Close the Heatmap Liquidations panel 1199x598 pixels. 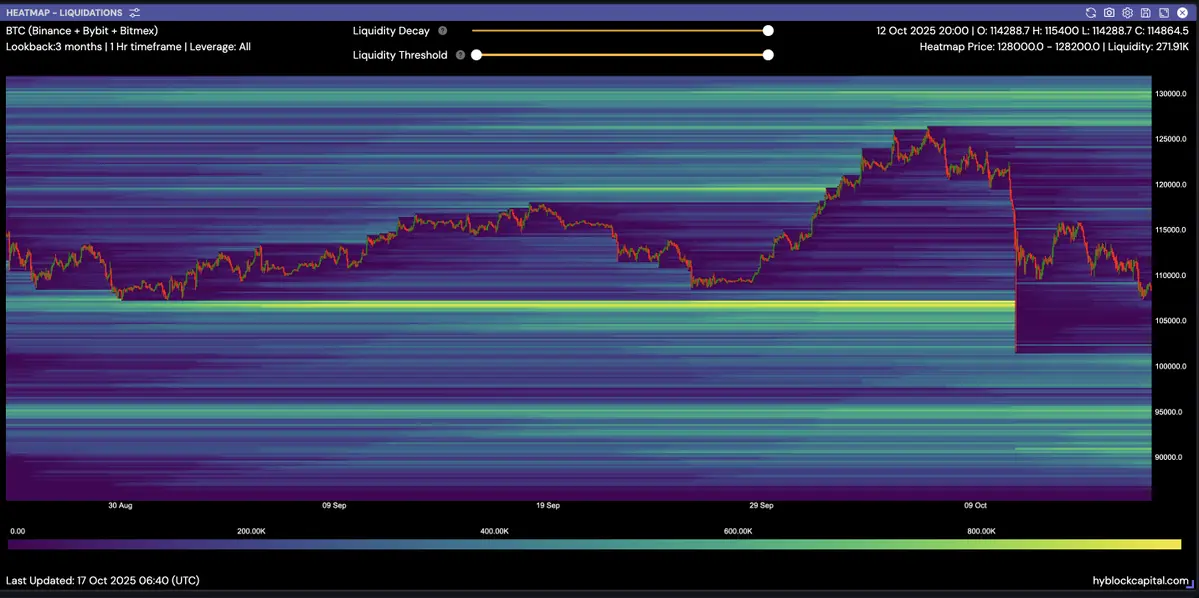click(1182, 13)
